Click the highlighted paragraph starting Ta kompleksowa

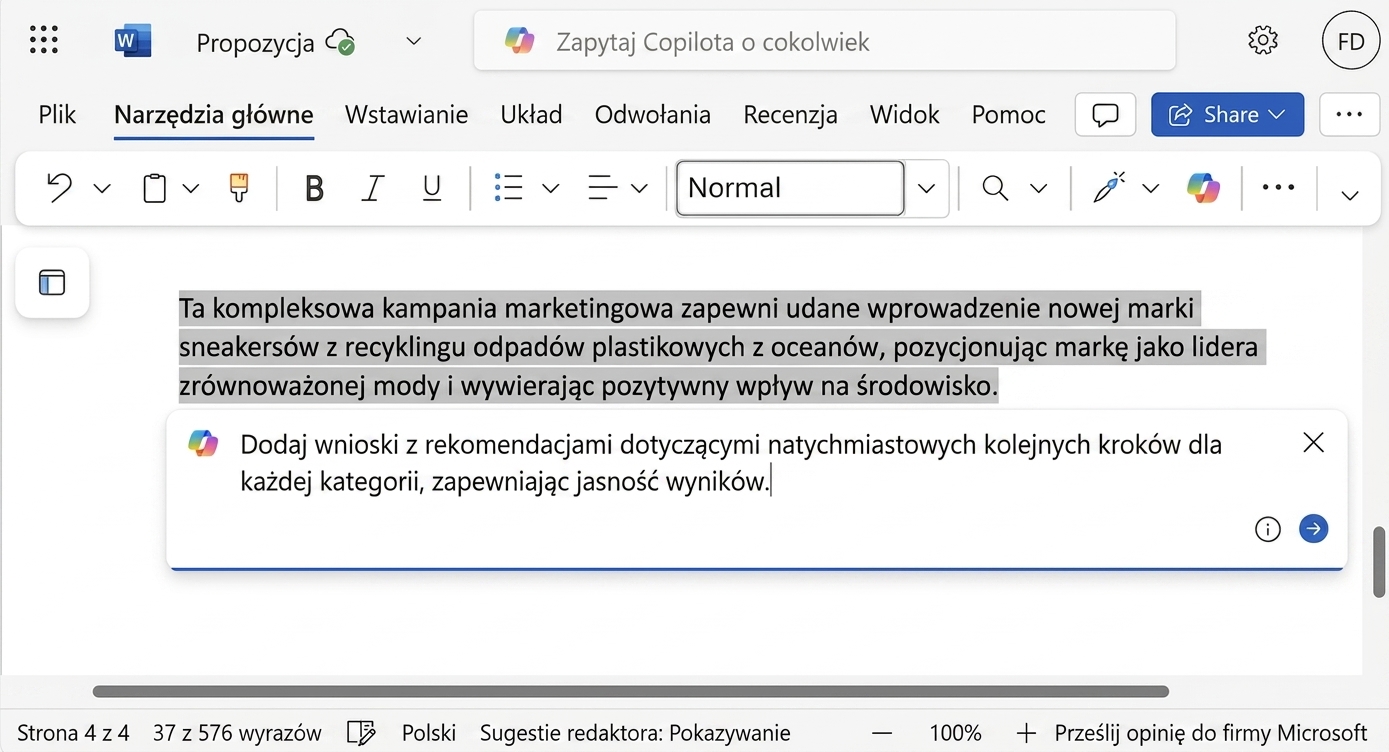point(722,347)
